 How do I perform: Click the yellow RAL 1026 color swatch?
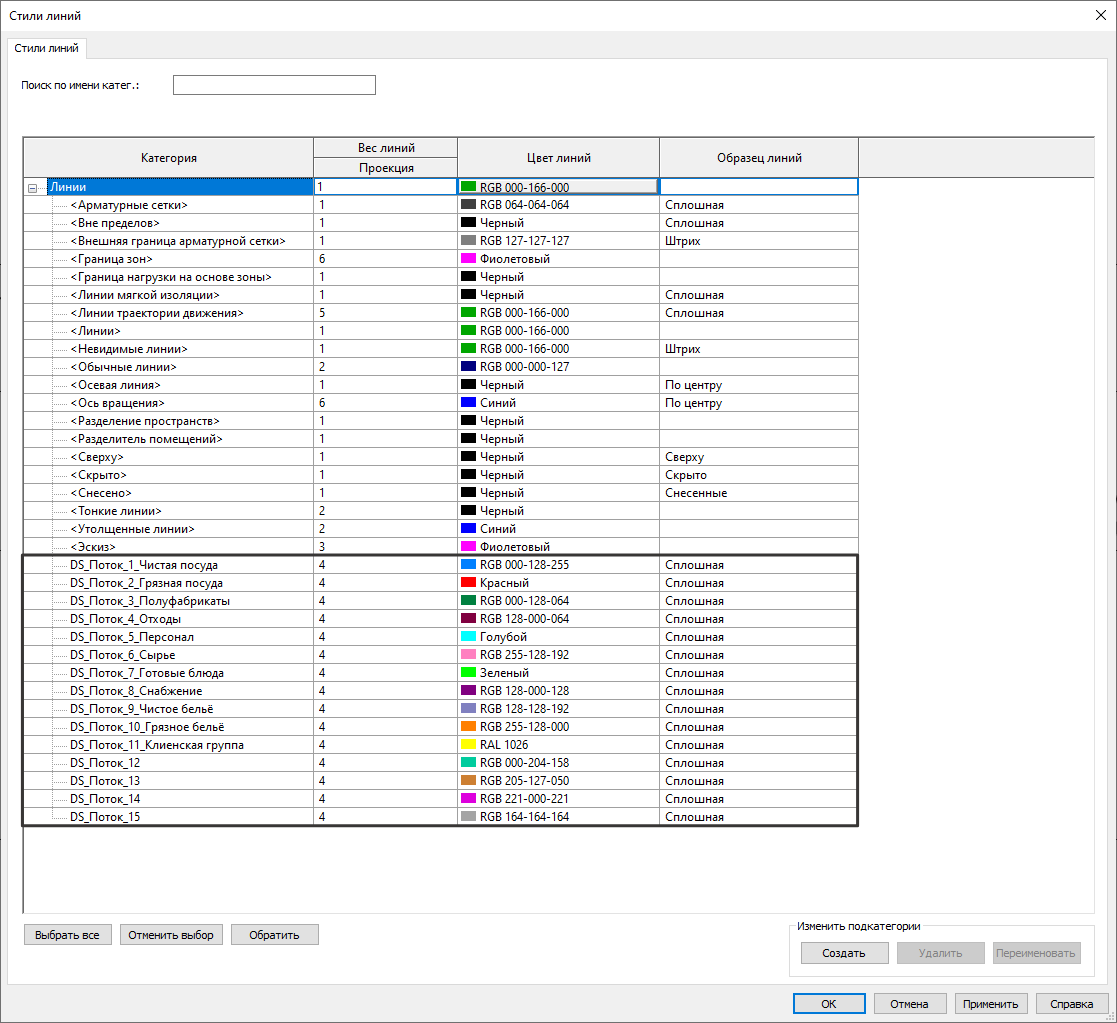pos(468,745)
